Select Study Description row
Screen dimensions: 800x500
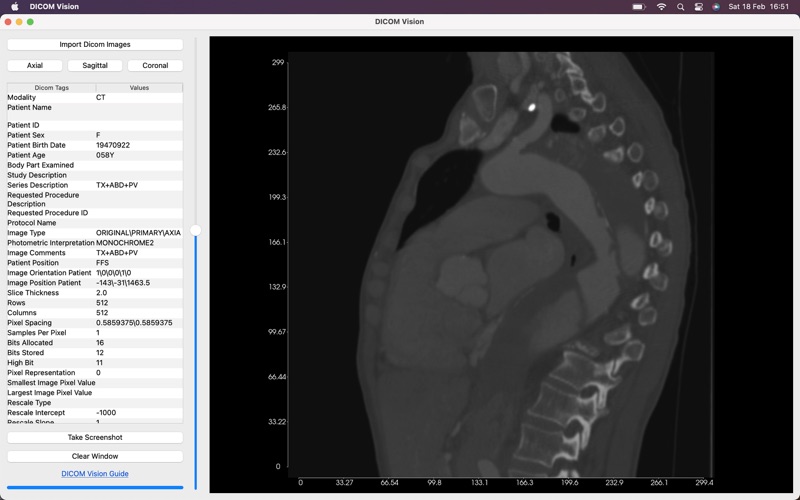click(95, 175)
